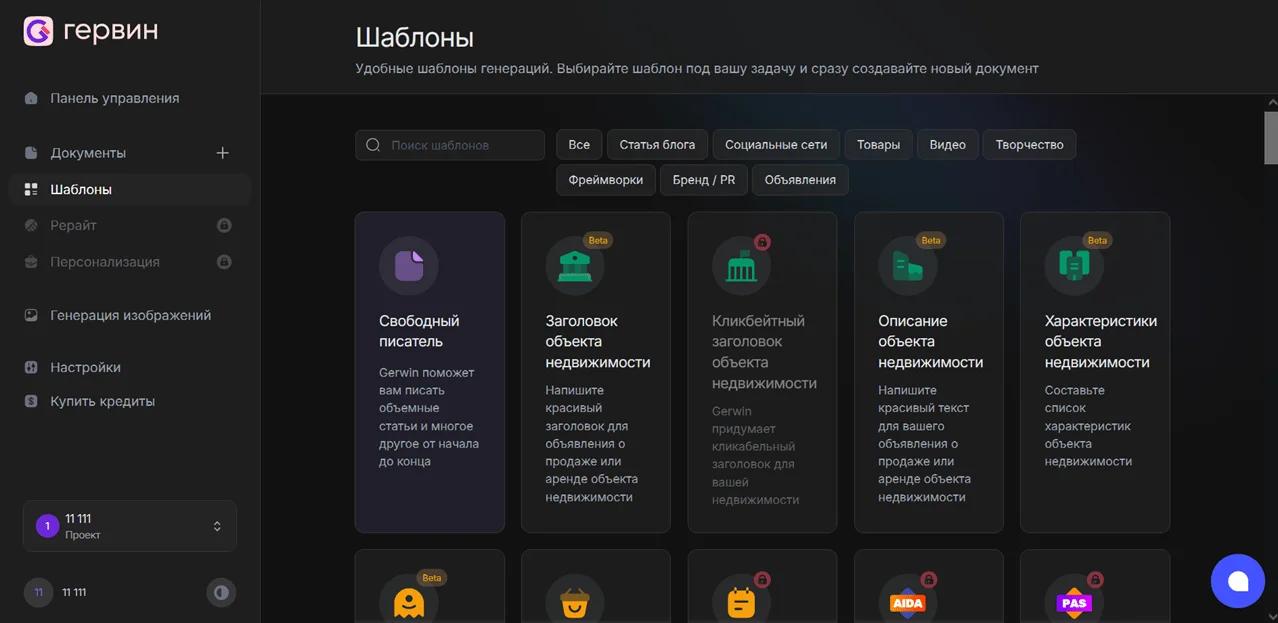Open the chat support bubble
This screenshot has height=623, width=1278.
pos(1238,581)
